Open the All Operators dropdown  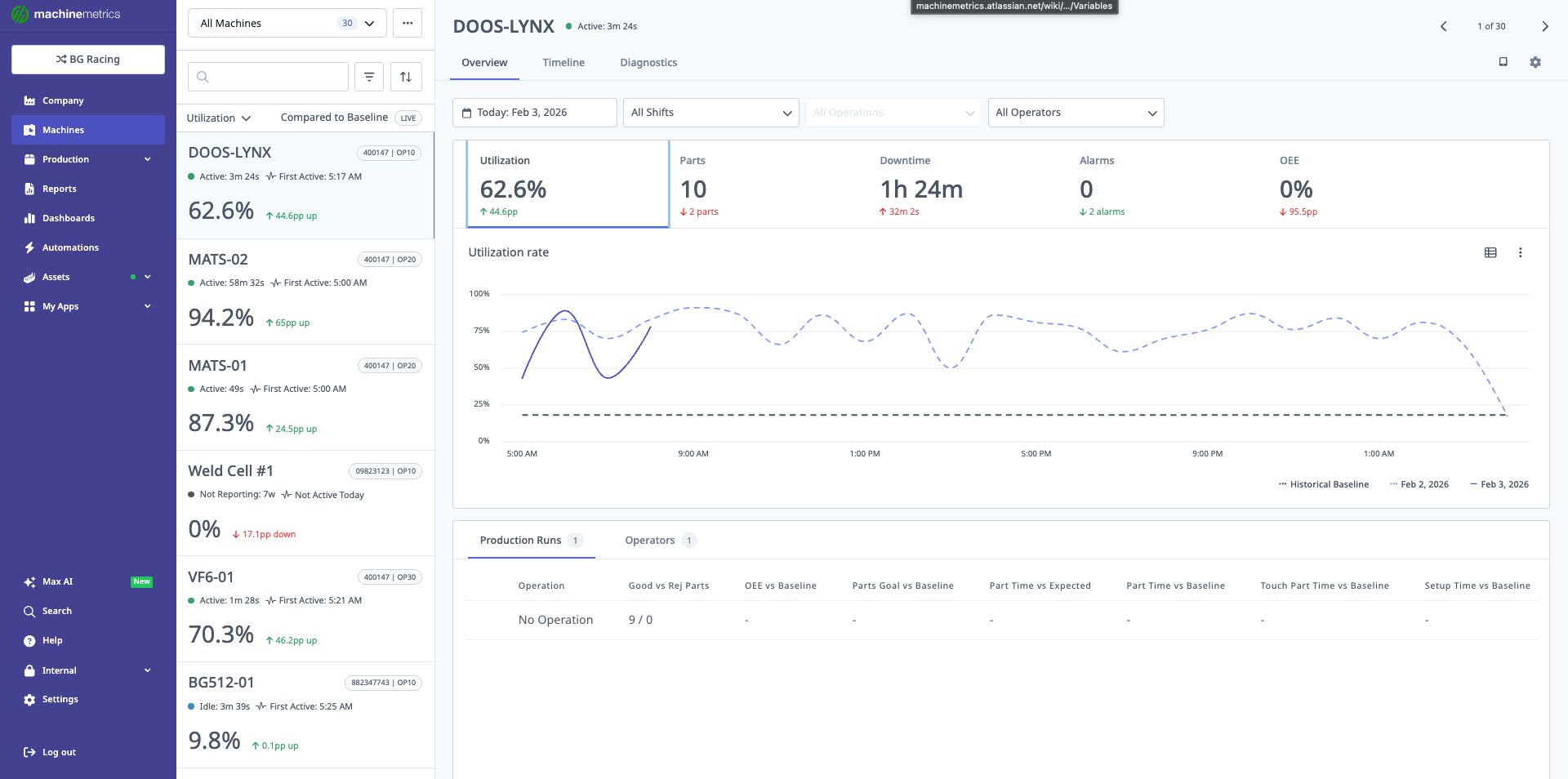click(1076, 113)
